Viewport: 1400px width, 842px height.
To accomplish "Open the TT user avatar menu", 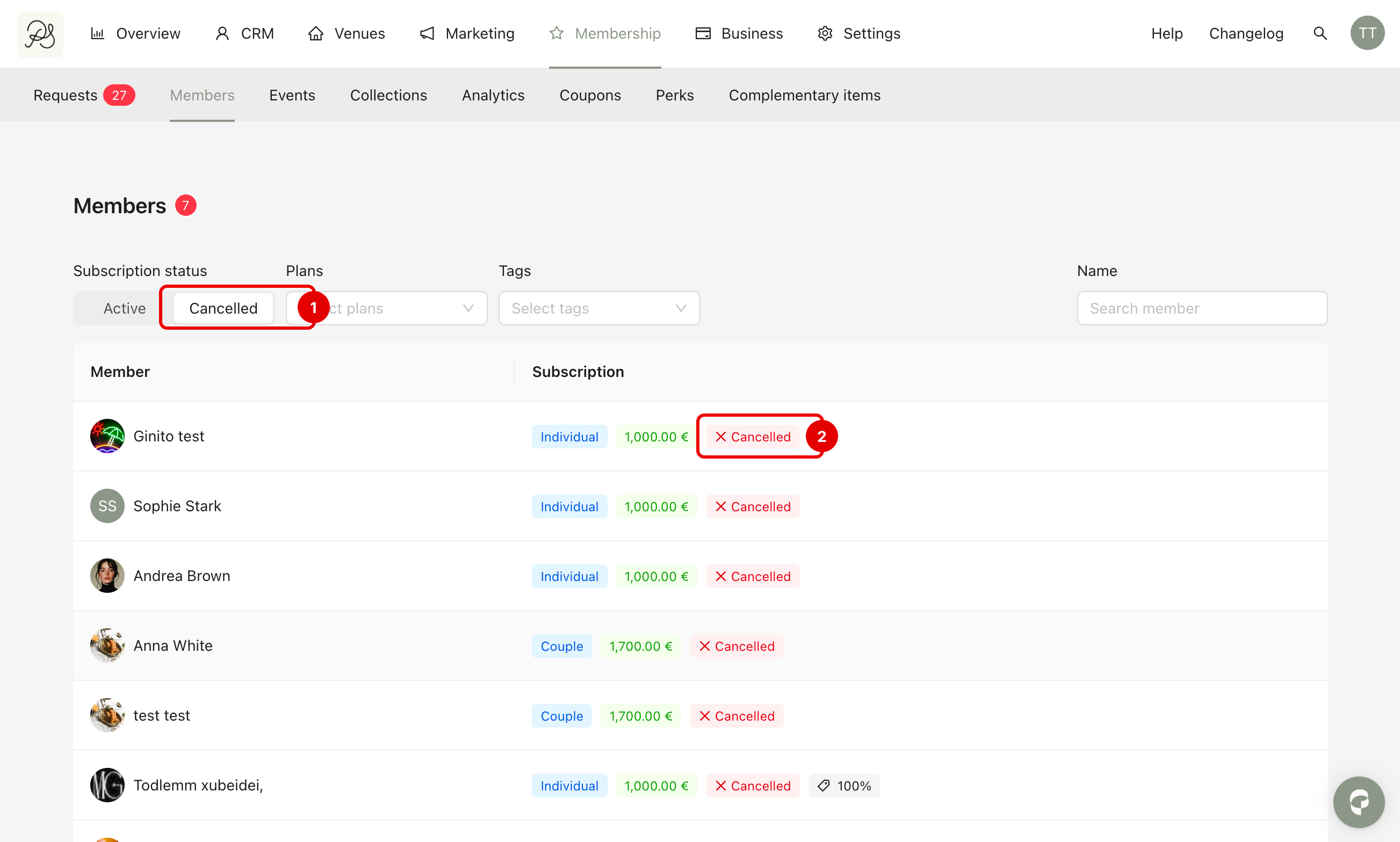I will click(1367, 33).
